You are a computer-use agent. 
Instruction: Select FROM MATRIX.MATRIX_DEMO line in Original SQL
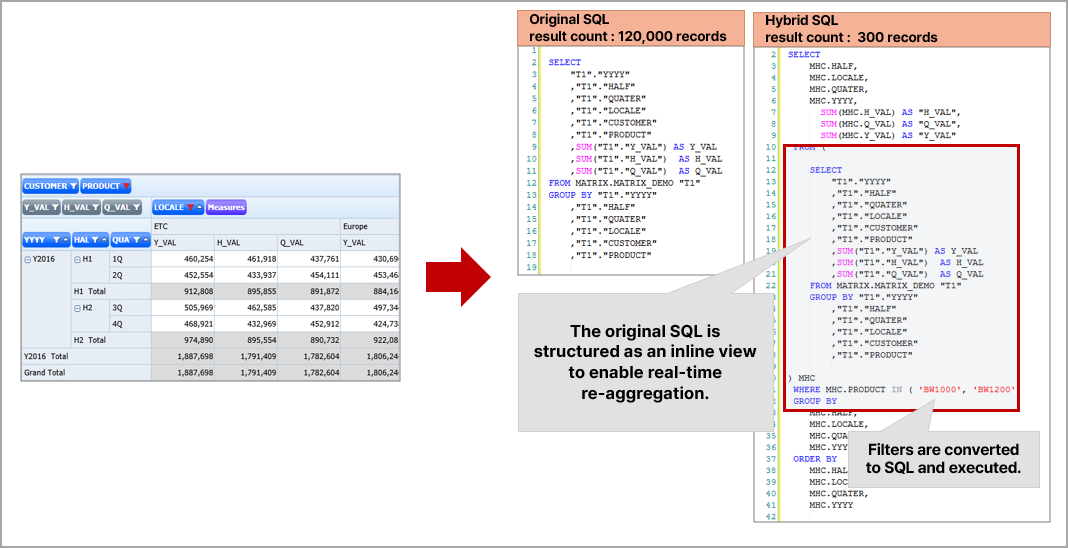point(625,183)
